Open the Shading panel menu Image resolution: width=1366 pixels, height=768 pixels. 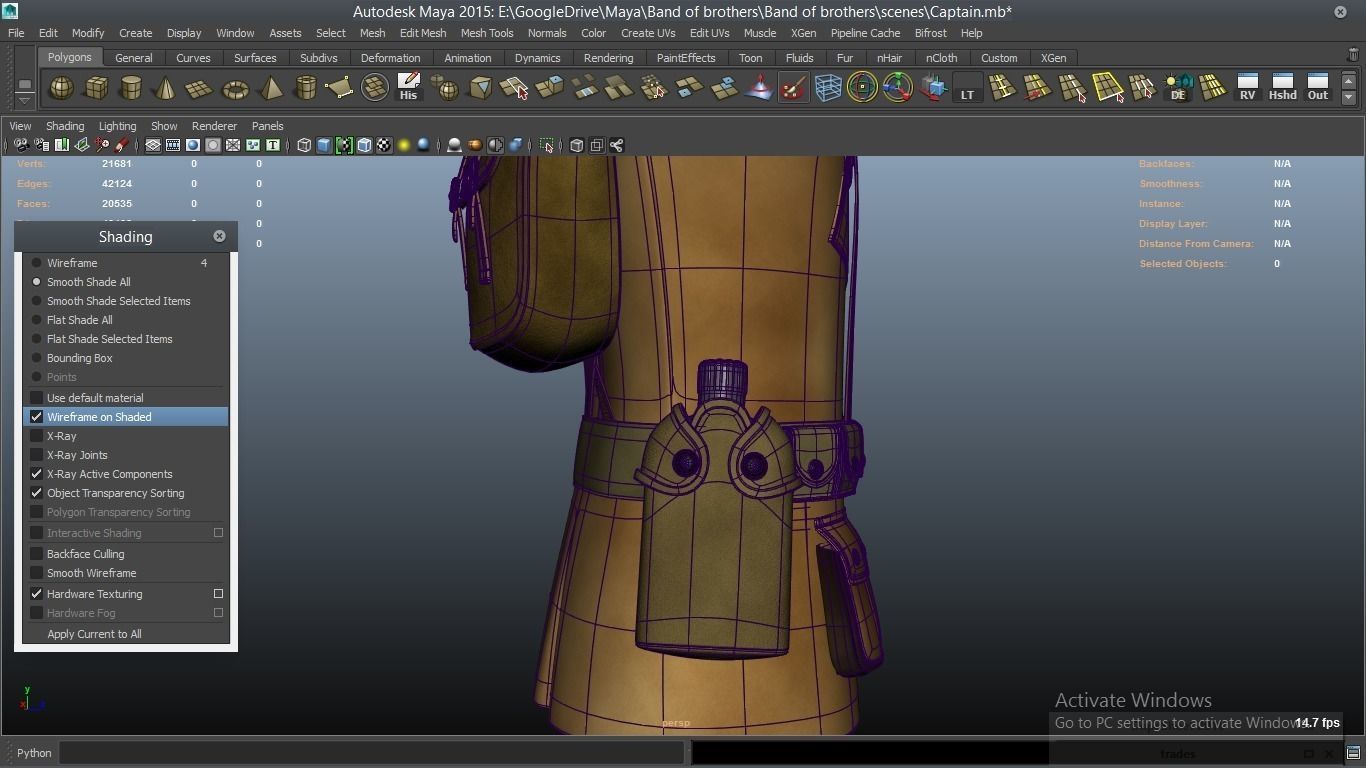pos(65,126)
